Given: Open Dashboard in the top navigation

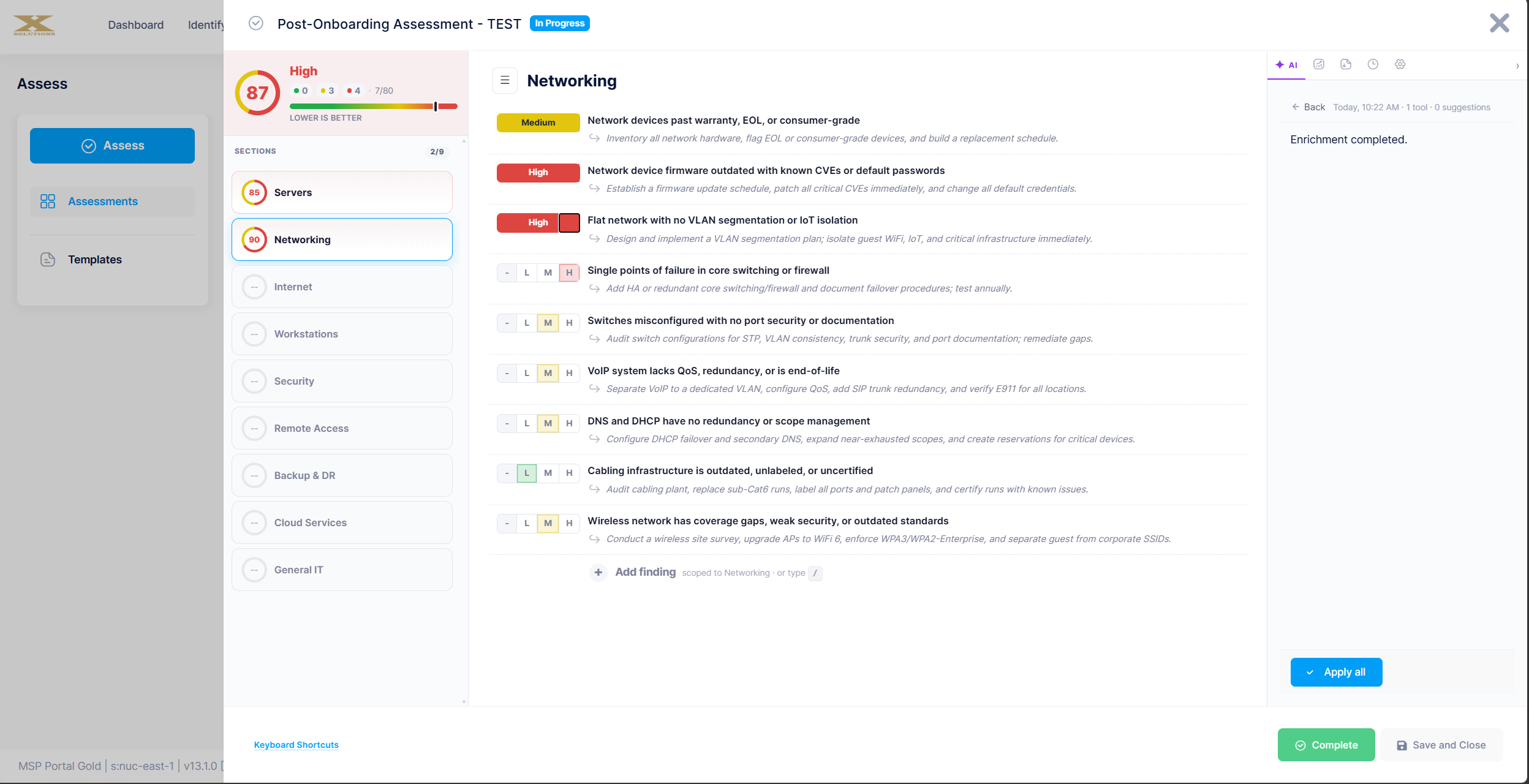Looking at the screenshot, I should (x=136, y=25).
